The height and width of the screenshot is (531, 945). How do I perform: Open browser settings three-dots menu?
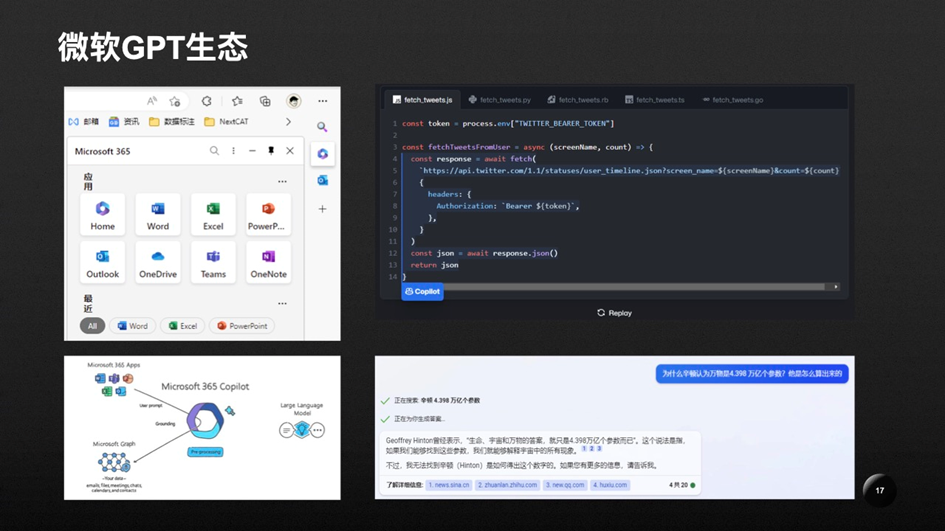coord(323,101)
